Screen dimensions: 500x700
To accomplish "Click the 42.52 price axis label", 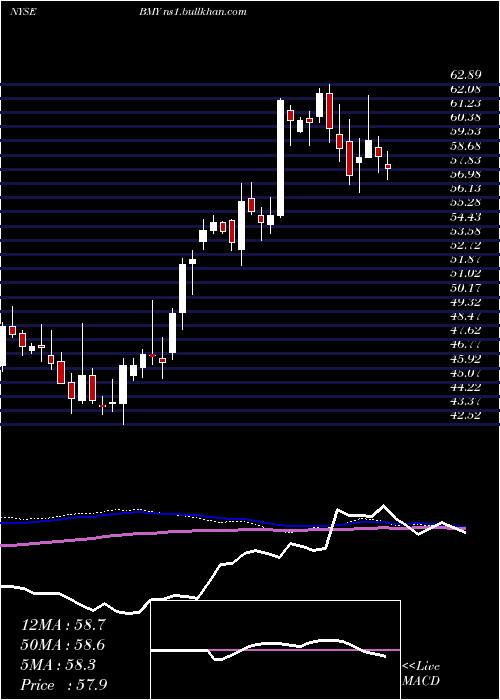I will coord(465,416).
